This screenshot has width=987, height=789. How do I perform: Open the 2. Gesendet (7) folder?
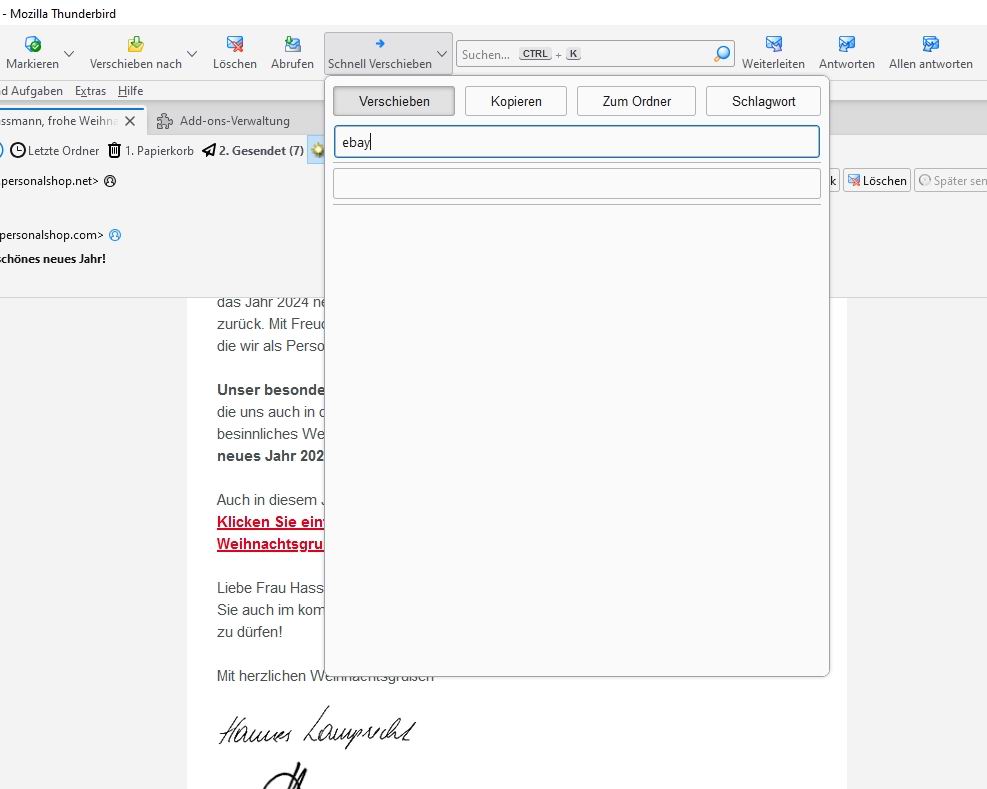(x=261, y=150)
